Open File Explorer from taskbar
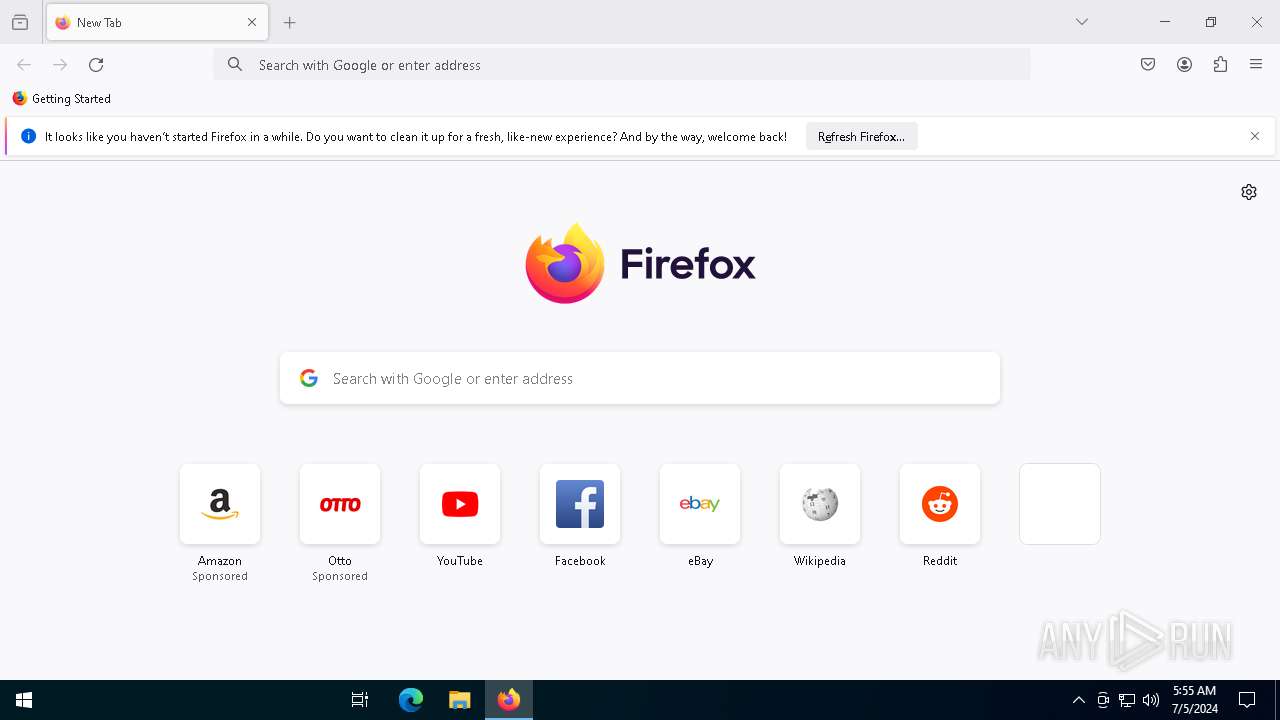The width and height of the screenshot is (1280, 720). tap(460, 700)
